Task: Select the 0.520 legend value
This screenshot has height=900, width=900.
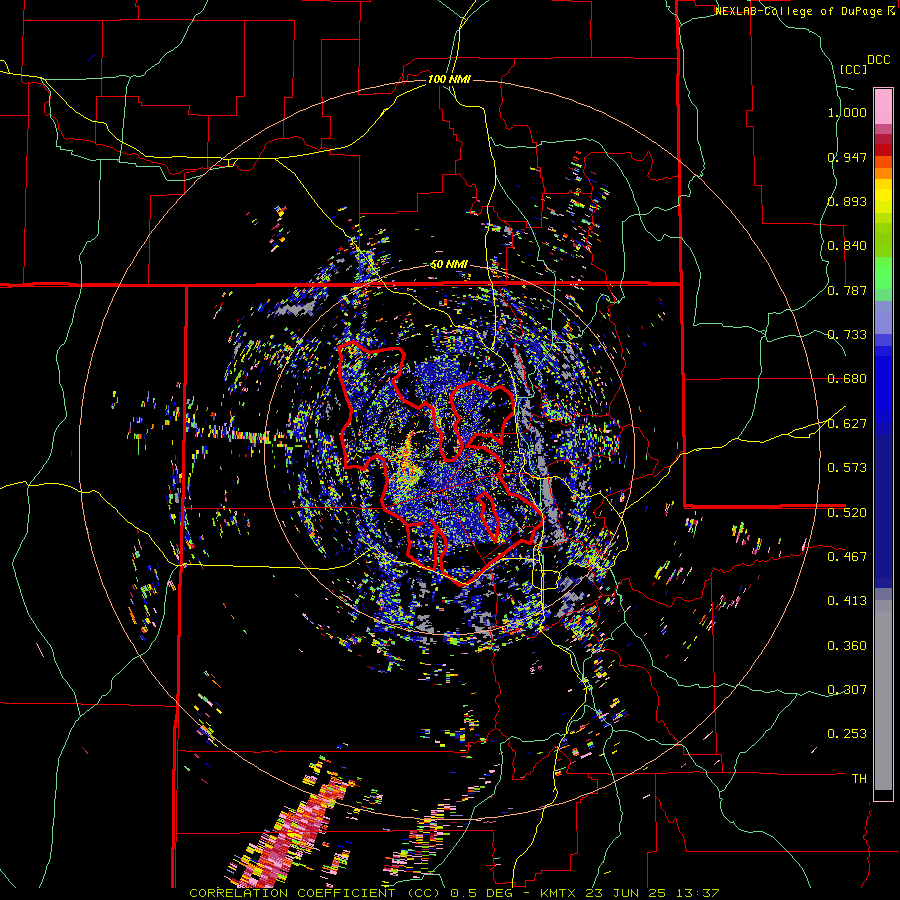Action: [x=847, y=513]
